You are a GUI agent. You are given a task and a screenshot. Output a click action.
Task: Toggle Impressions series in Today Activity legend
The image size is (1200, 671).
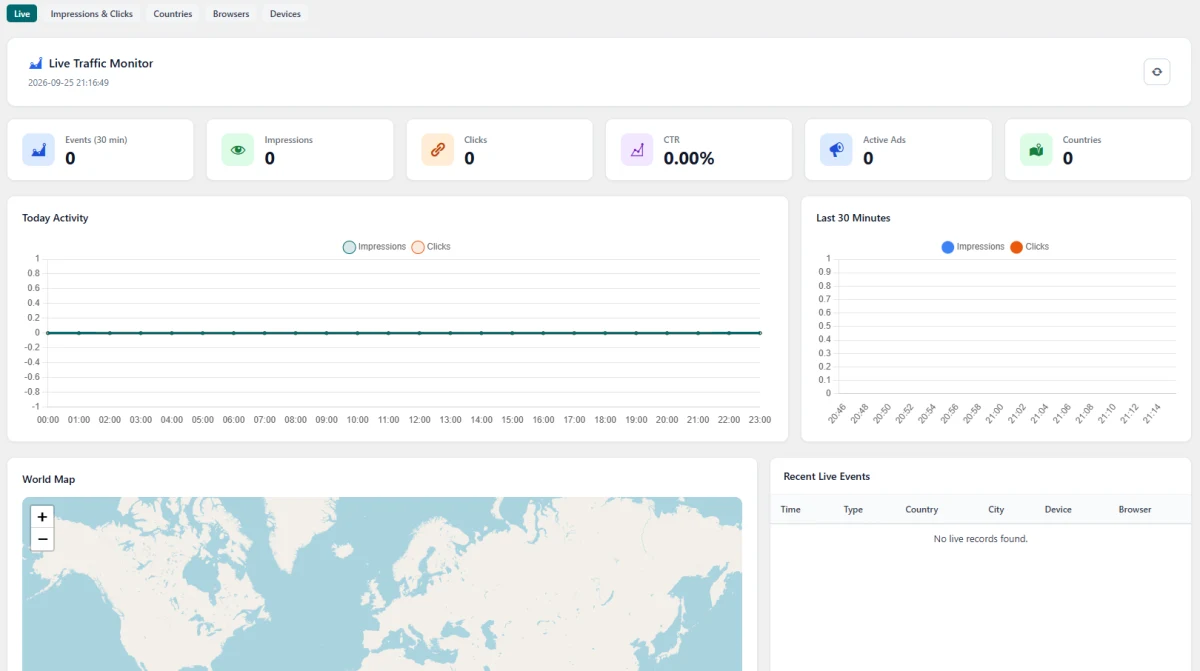pos(375,247)
